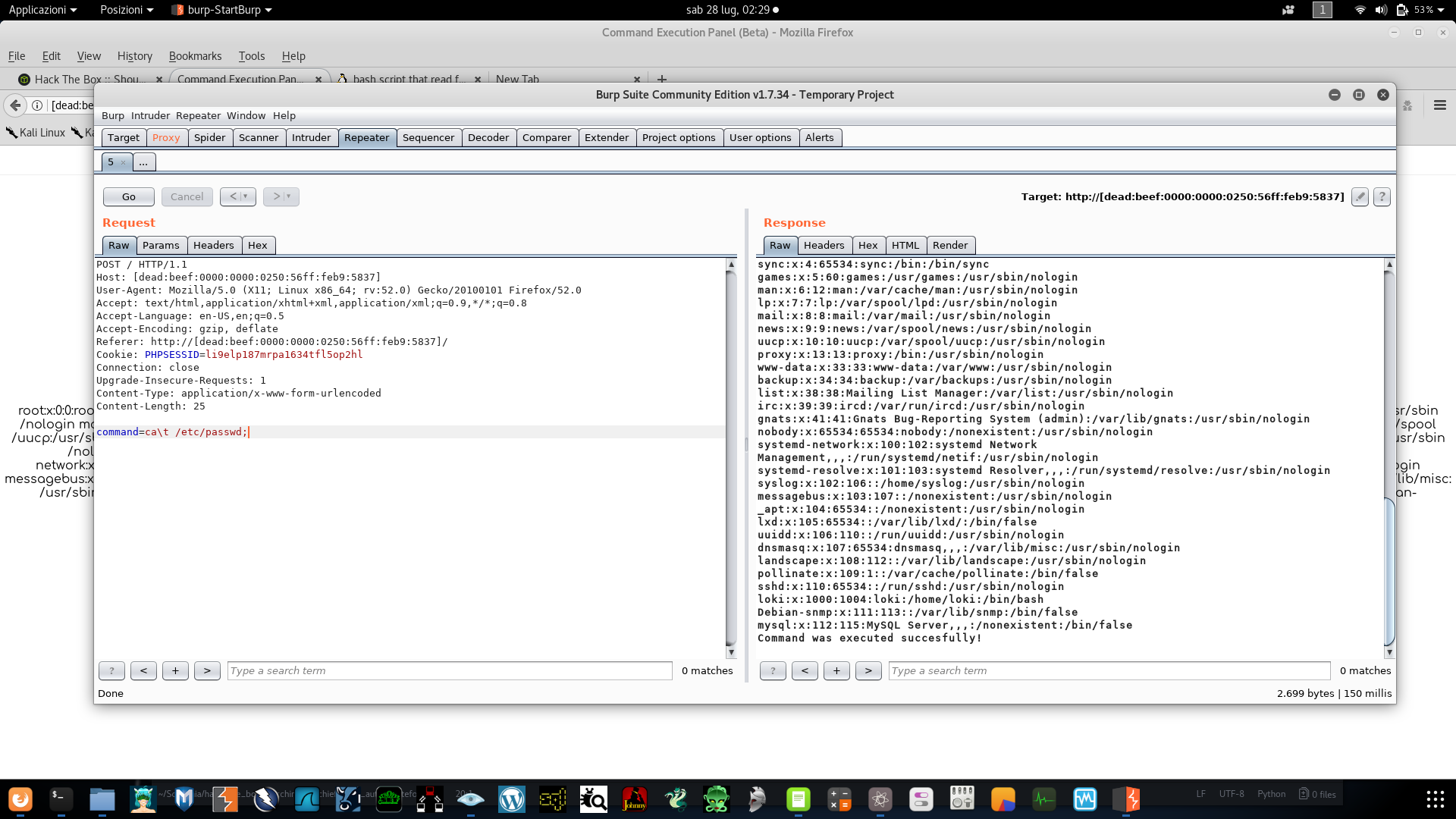This screenshot has width=1456, height=819.
Task: Click the volume icon in top bar
Action: [1380, 10]
